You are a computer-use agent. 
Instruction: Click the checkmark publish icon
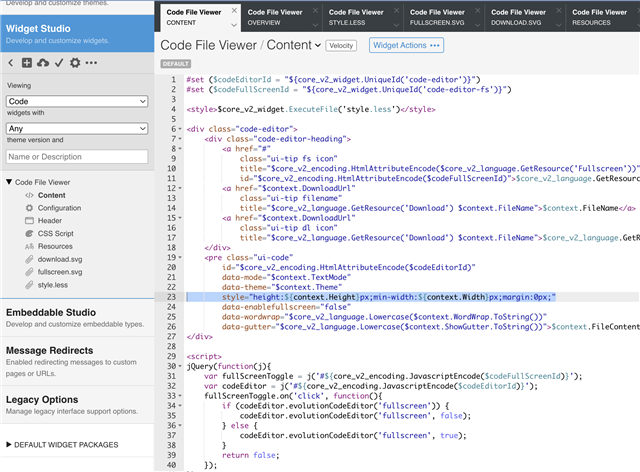59,63
